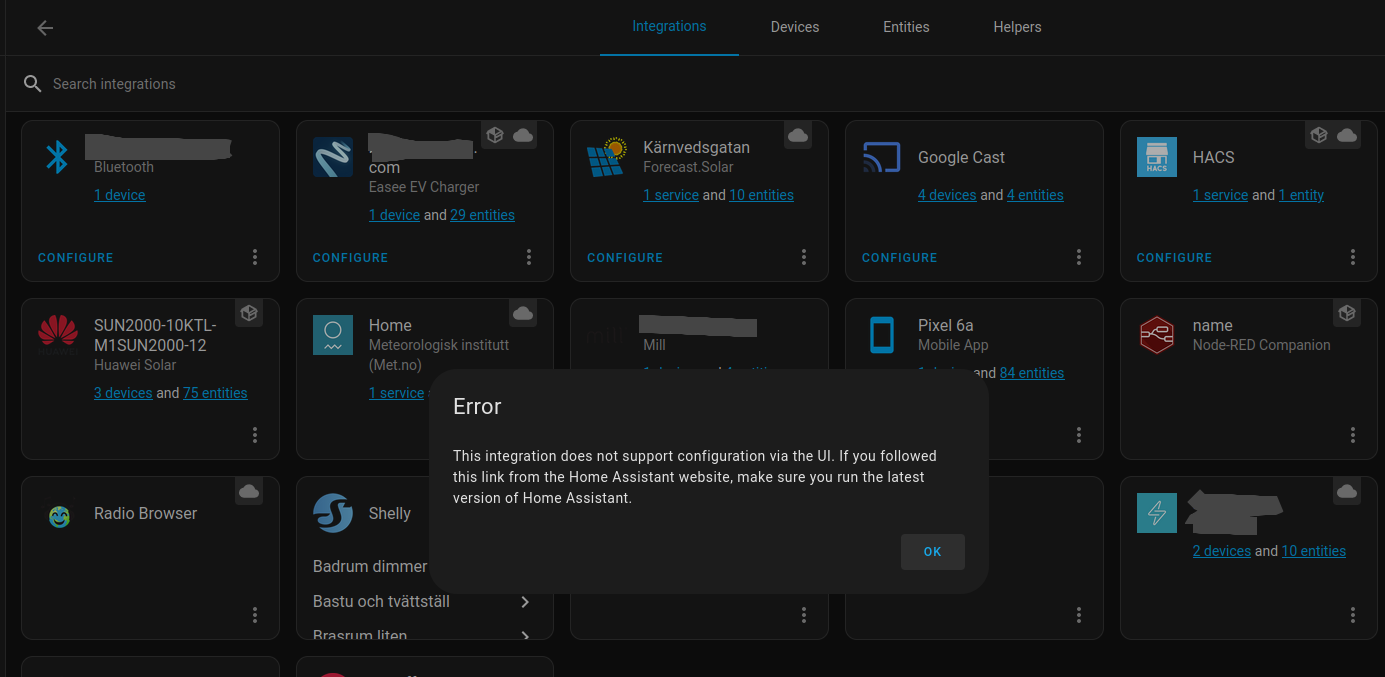Viewport: 1385px width, 677px height.
Task: Open the Radio Browser card three-dot menu
Action: click(255, 614)
